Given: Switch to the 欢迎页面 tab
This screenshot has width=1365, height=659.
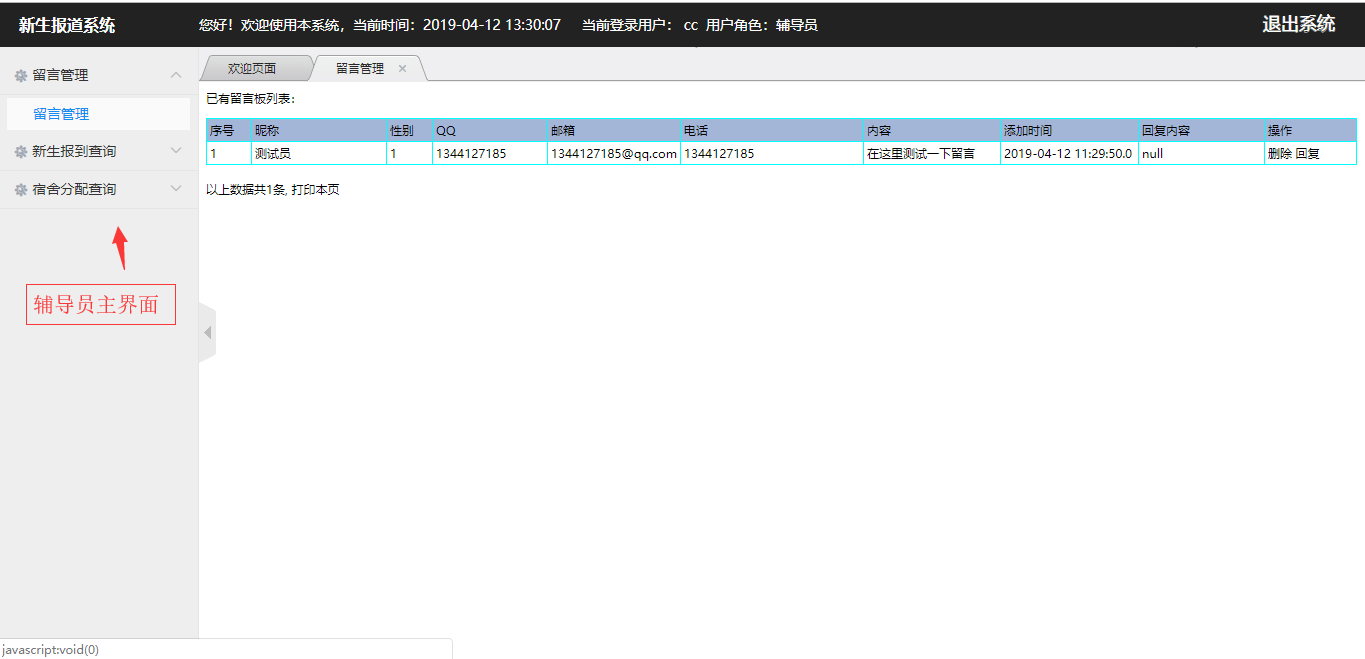Looking at the screenshot, I should [252, 69].
